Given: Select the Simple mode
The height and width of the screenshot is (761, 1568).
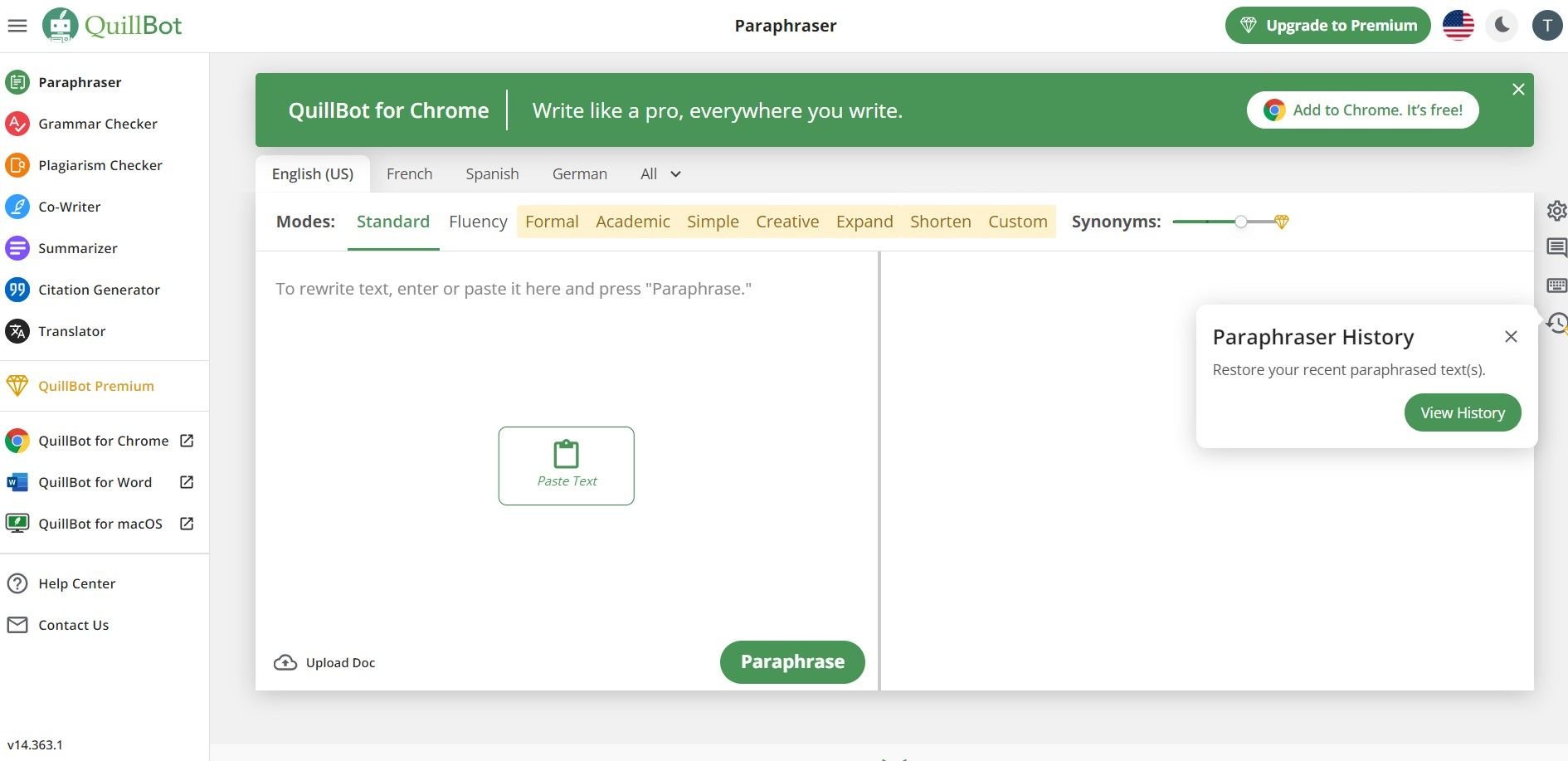Looking at the screenshot, I should 713,222.
